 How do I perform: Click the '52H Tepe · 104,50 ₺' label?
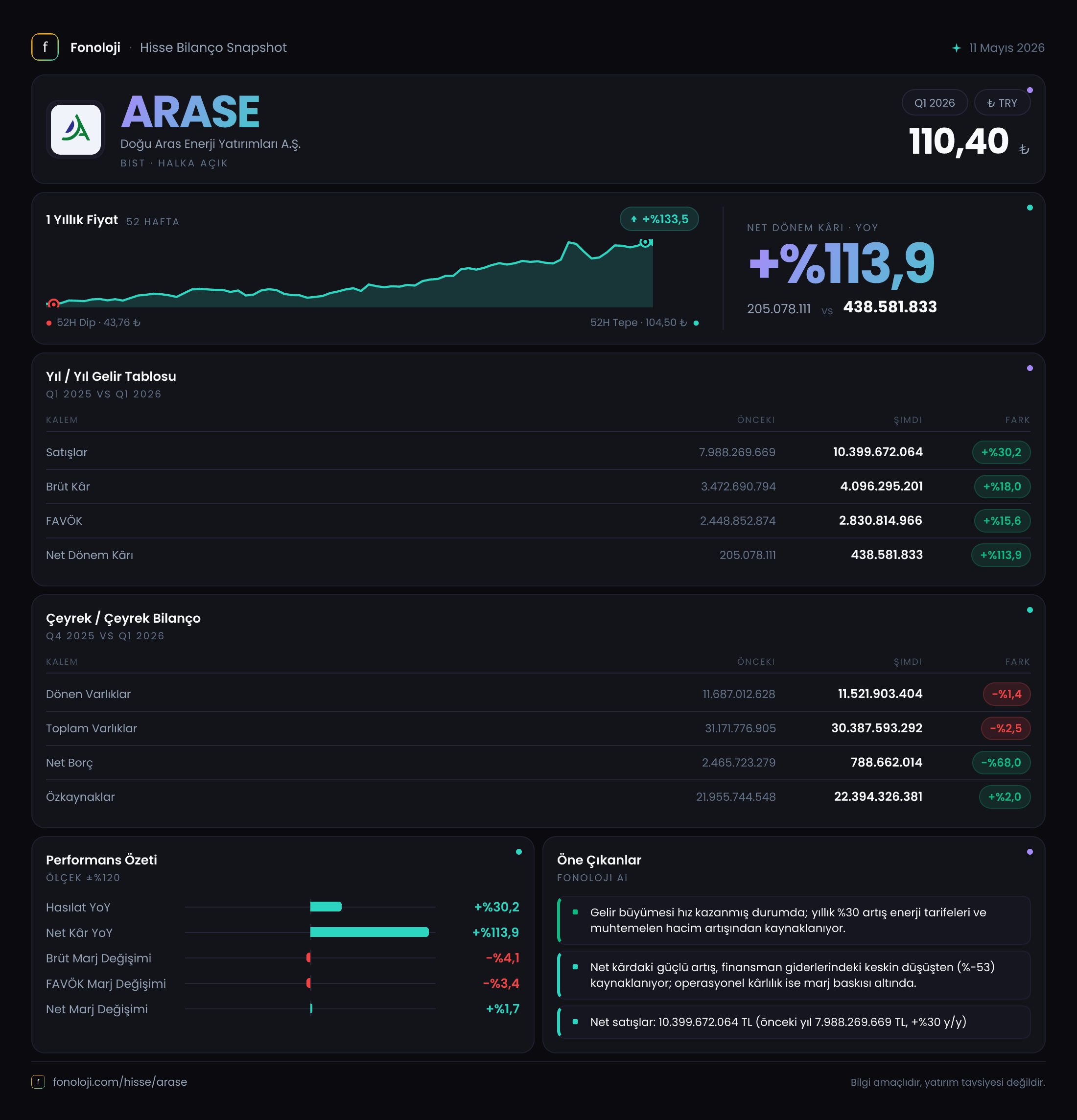[638, 323]
